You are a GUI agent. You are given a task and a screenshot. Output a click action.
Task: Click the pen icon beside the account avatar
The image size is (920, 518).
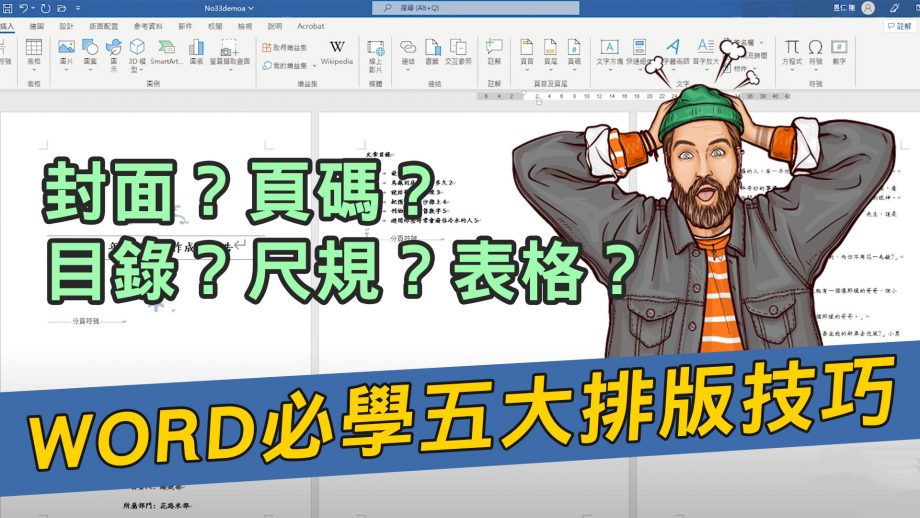coord(894,8)
